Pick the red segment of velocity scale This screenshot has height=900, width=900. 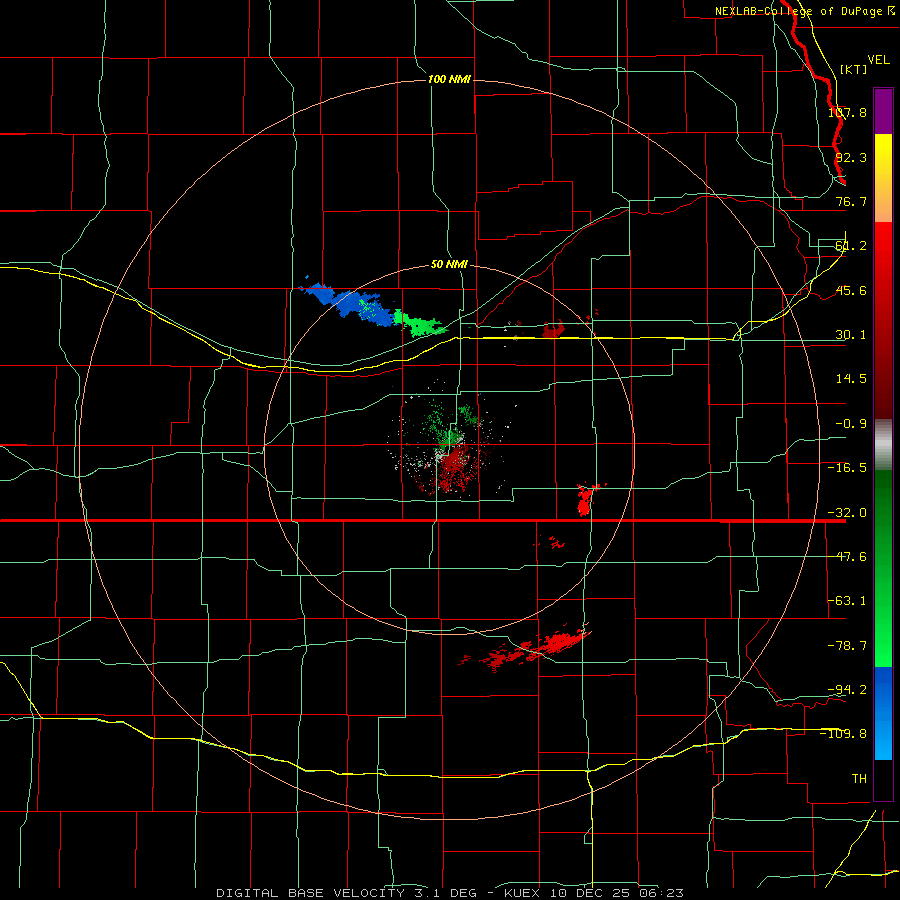883,320
